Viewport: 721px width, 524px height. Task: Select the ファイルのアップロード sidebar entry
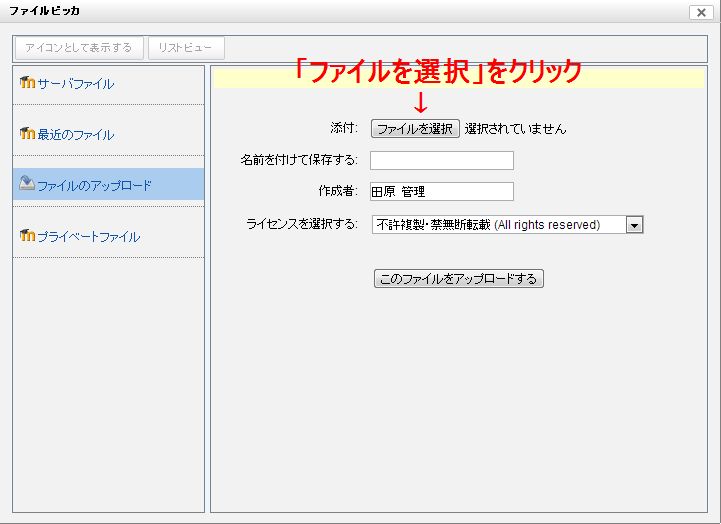coord(94,186)
